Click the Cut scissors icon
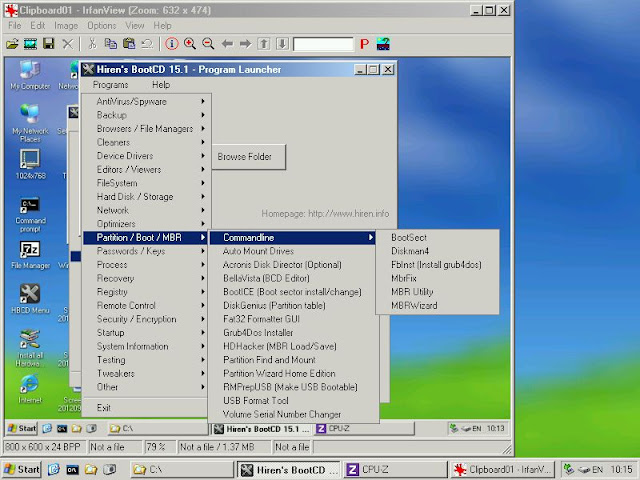640x480 pixels. tap(93, 44)
